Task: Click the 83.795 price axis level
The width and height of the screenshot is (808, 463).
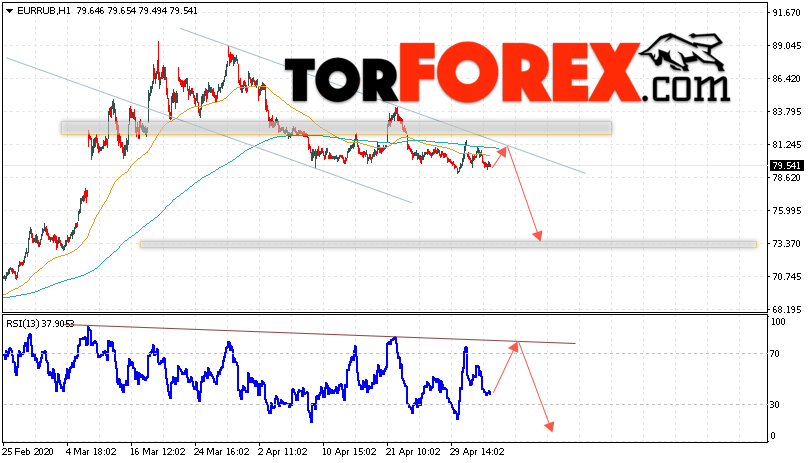Action: tap(787, 111)
